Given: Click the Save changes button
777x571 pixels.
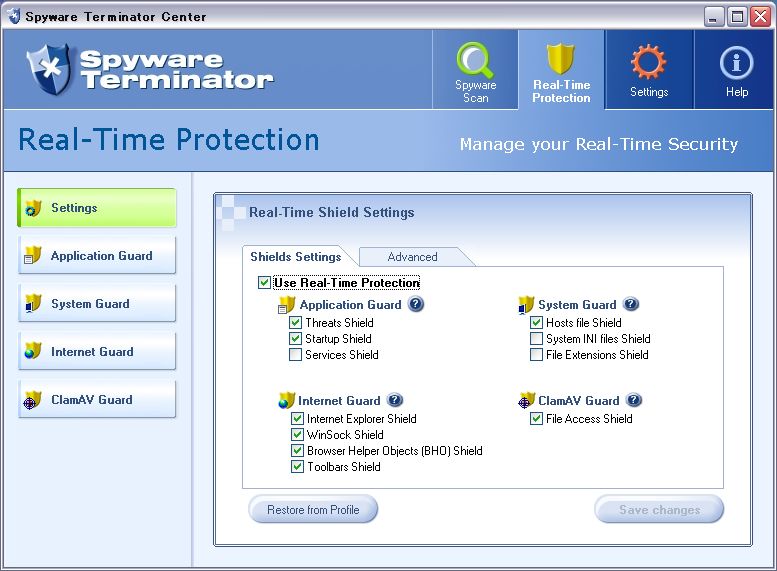Looking at the screenshot, I should [659, 510].
